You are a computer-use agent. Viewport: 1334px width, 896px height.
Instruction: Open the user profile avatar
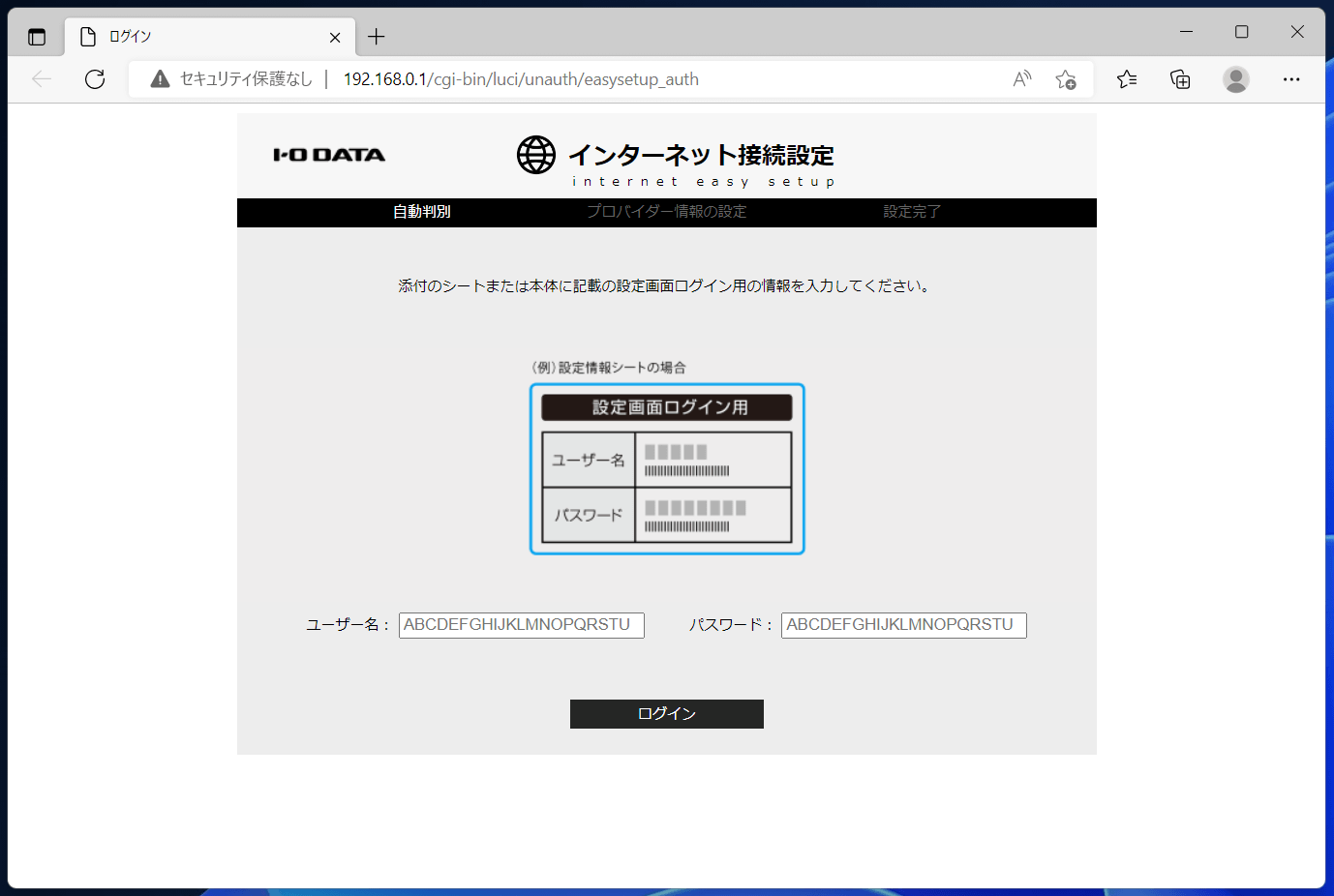click(x=1235, y=79)
